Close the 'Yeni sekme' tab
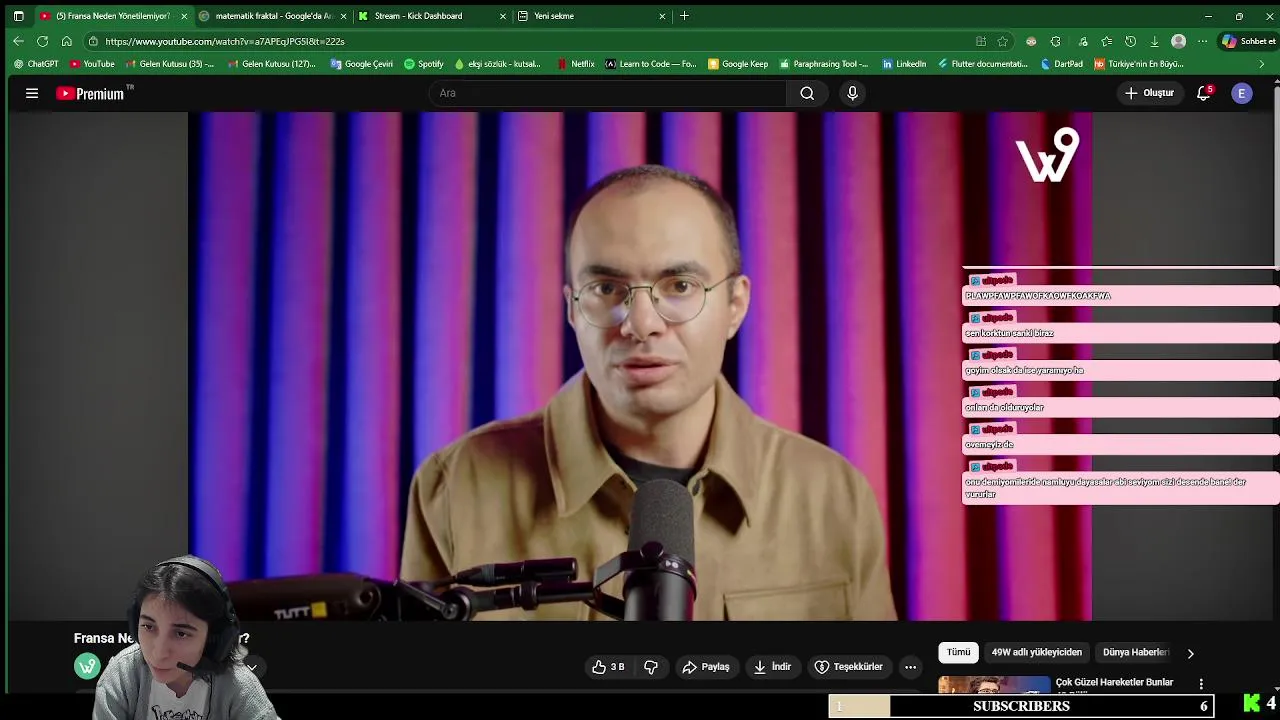1280x720 pixels. pos(661,16)
